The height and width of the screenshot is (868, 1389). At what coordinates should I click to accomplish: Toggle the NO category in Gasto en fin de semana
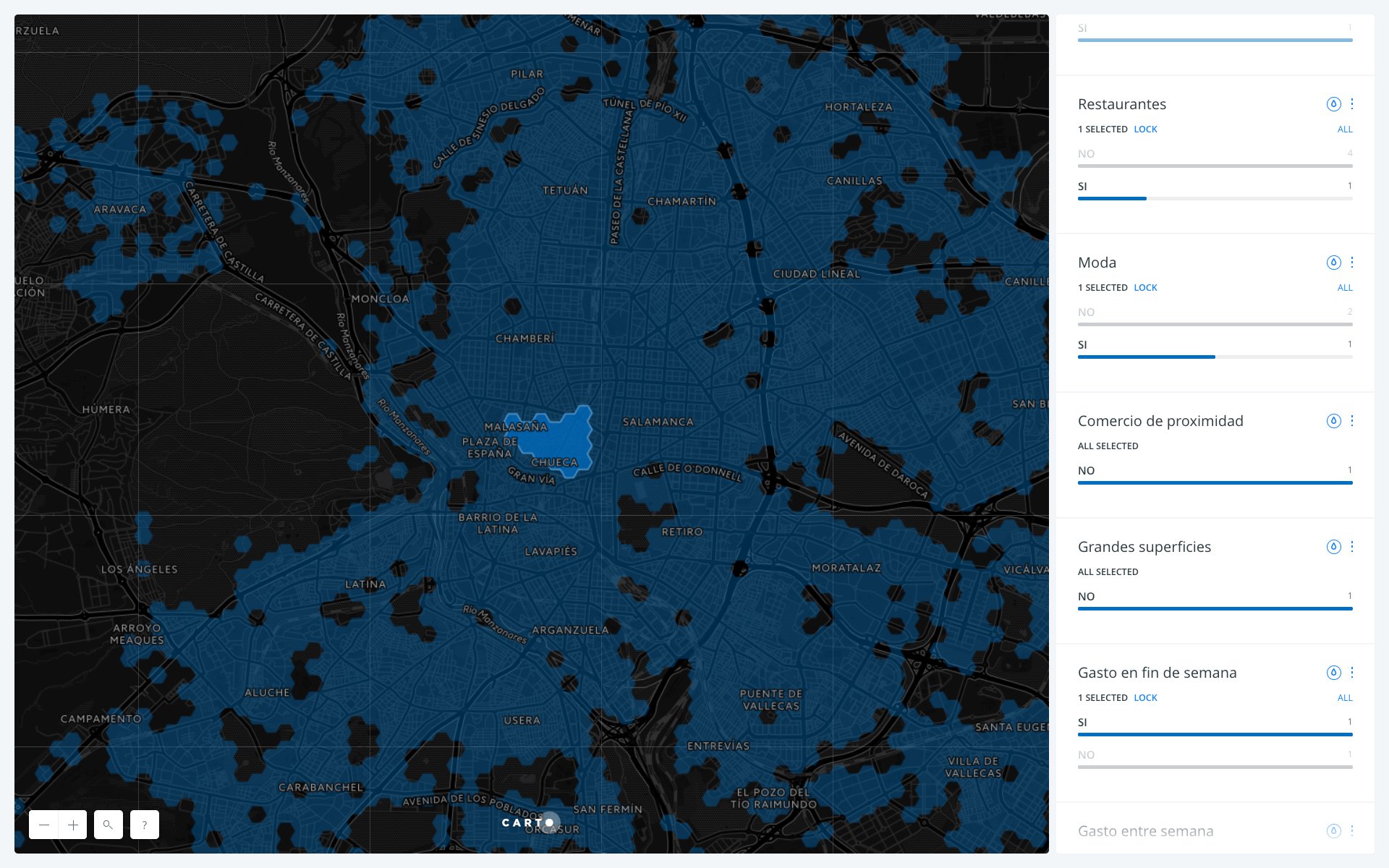click(1215, 759)
